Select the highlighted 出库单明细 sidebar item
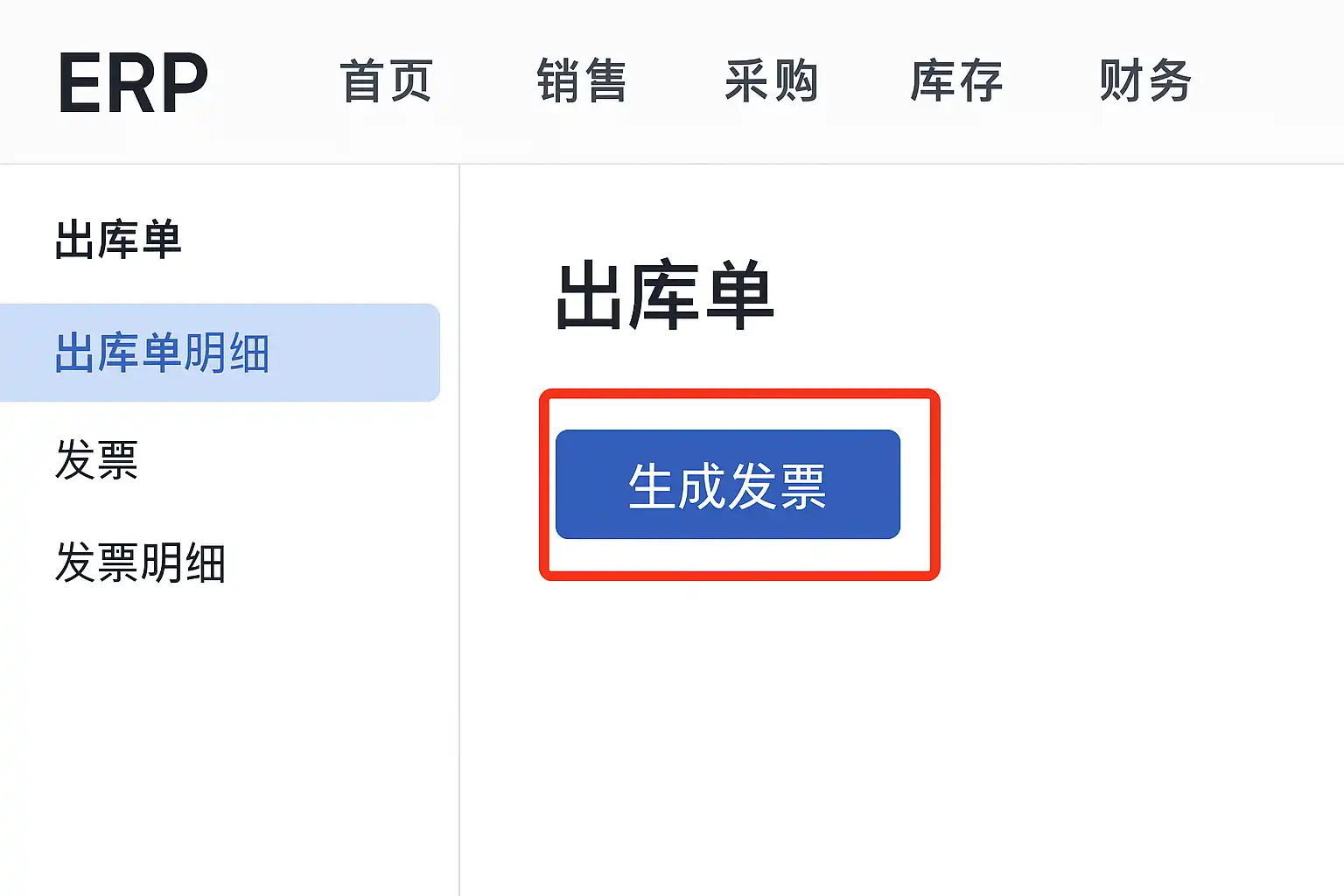This screenshot has height=896, width=1344. click(163, 353)
